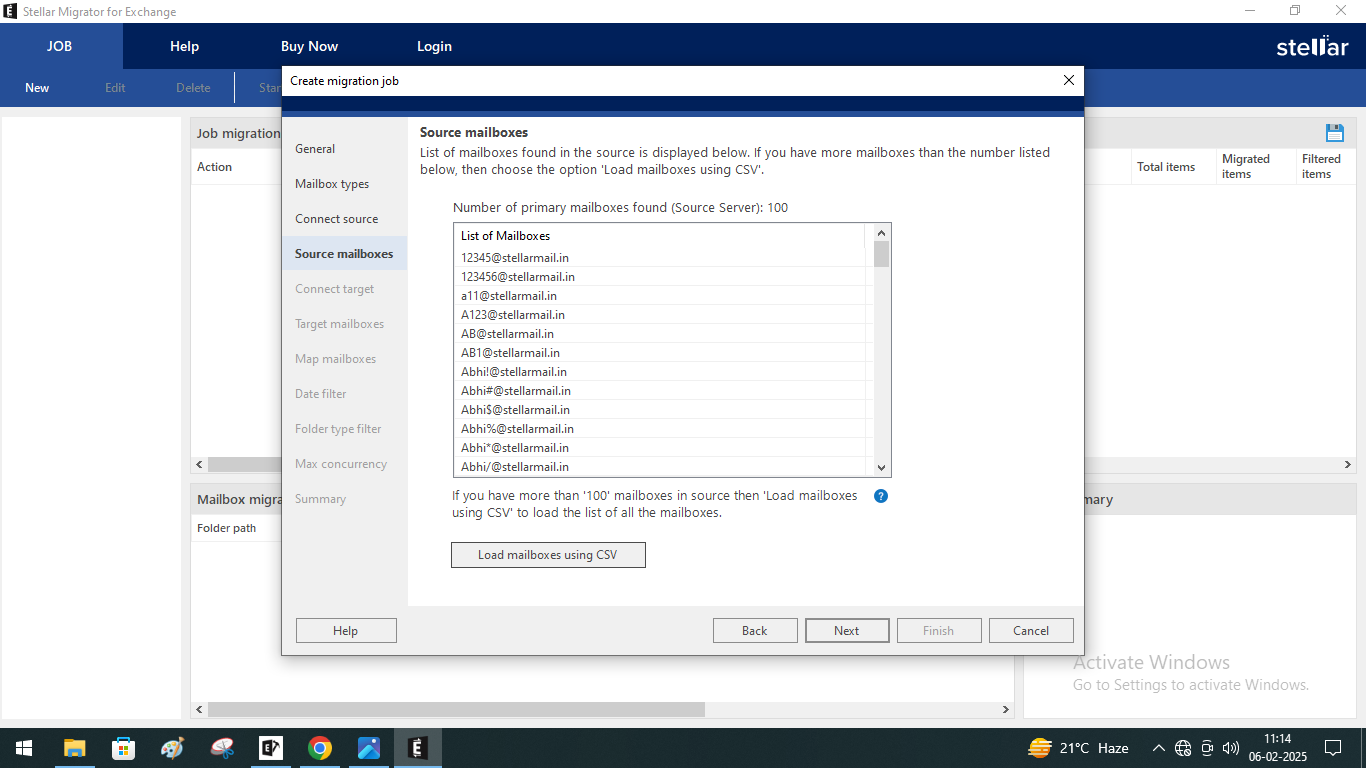Image resolution: width=1366 pixels, height=768 pixels.
Task: Show hidden tray icons chevron
Action: [1158, 748]
